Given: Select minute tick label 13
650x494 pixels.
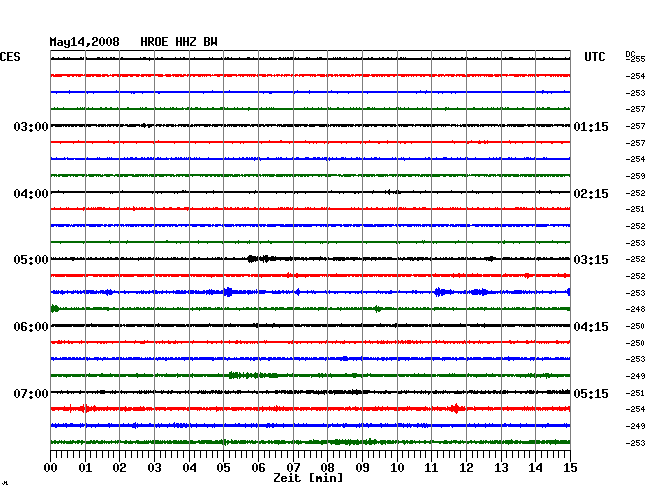Looking at the screenshot, I should click(x=501, y=468).
